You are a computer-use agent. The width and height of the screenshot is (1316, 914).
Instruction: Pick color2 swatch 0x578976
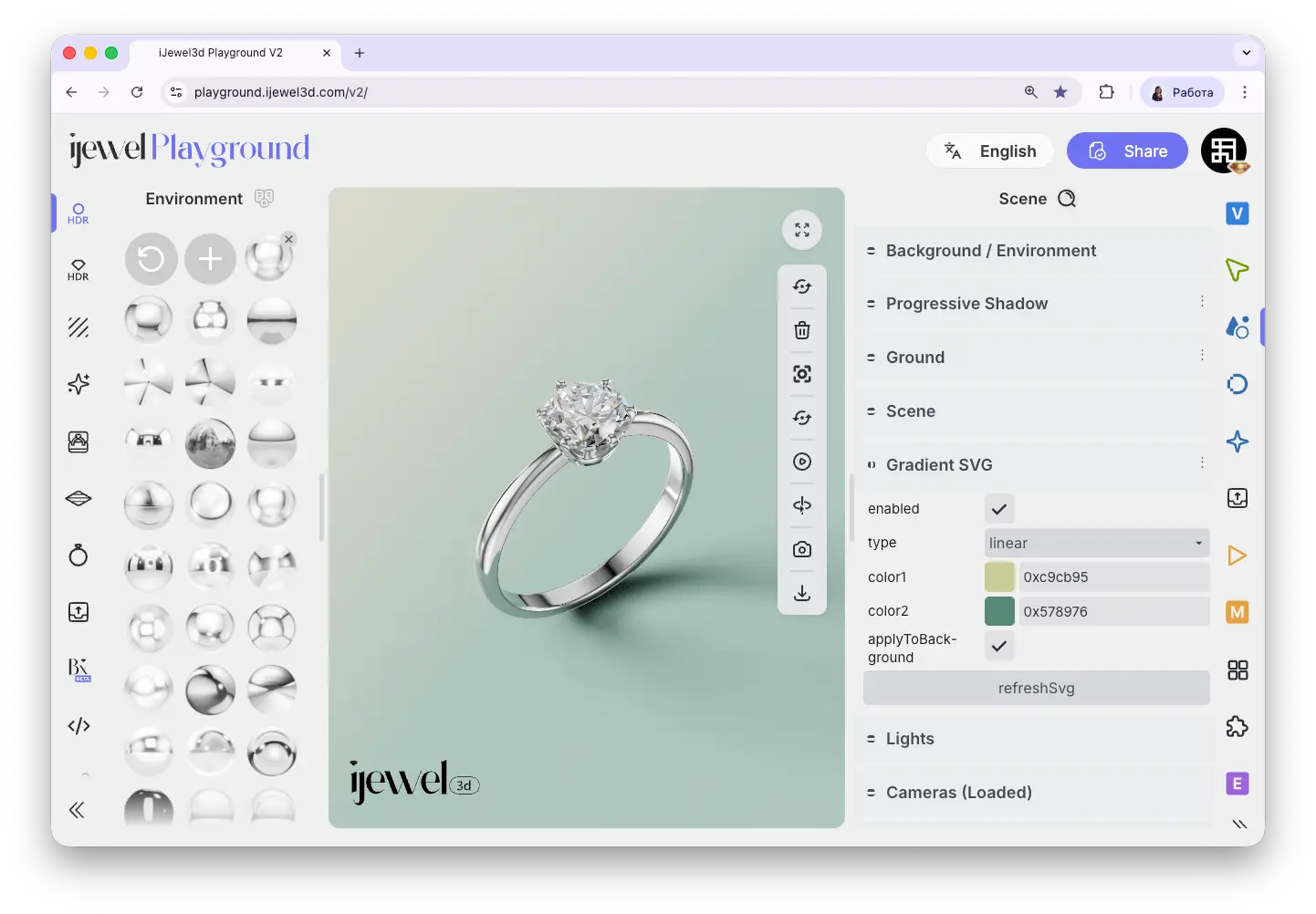pyautogui.click(x=999, y=611)
